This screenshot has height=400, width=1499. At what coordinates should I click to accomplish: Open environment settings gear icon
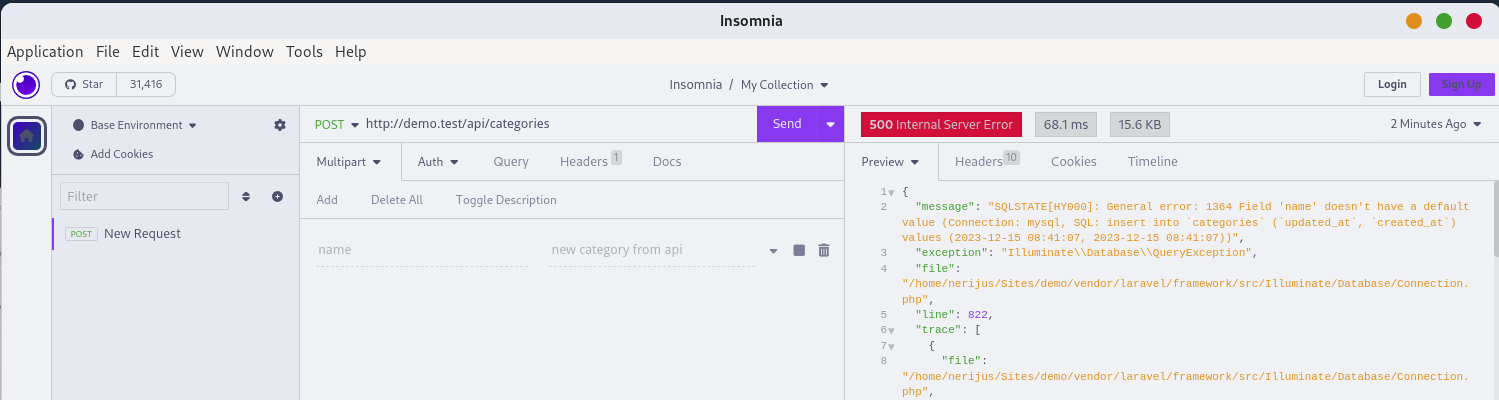pyautogui.click(x=280, y=125)
